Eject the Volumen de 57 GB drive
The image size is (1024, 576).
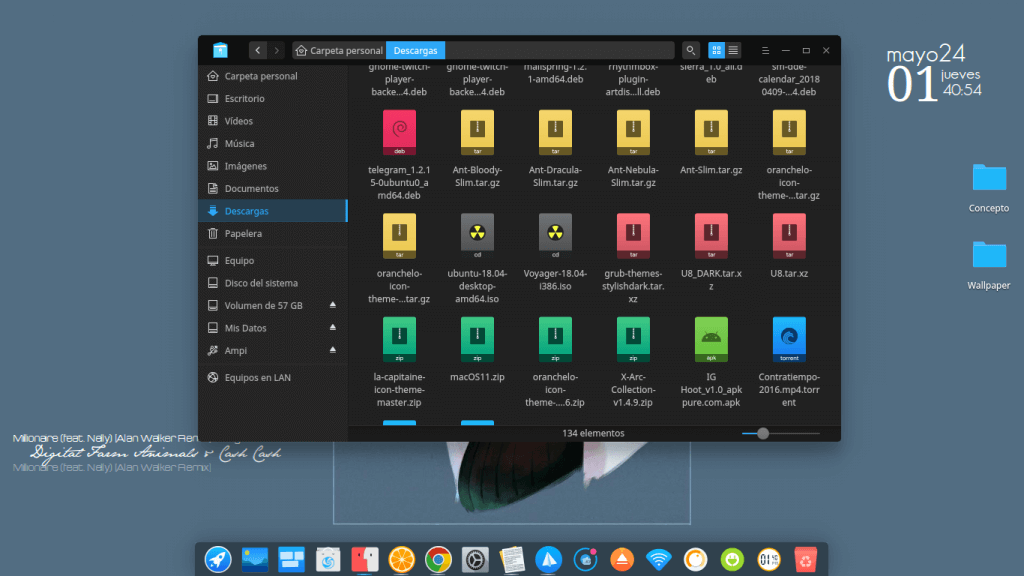[x=333, y=305]
